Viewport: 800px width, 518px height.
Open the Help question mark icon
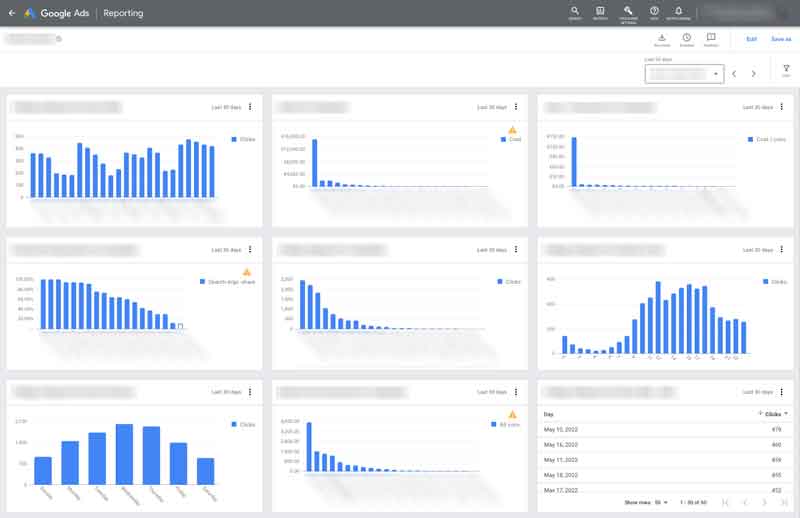654,13
